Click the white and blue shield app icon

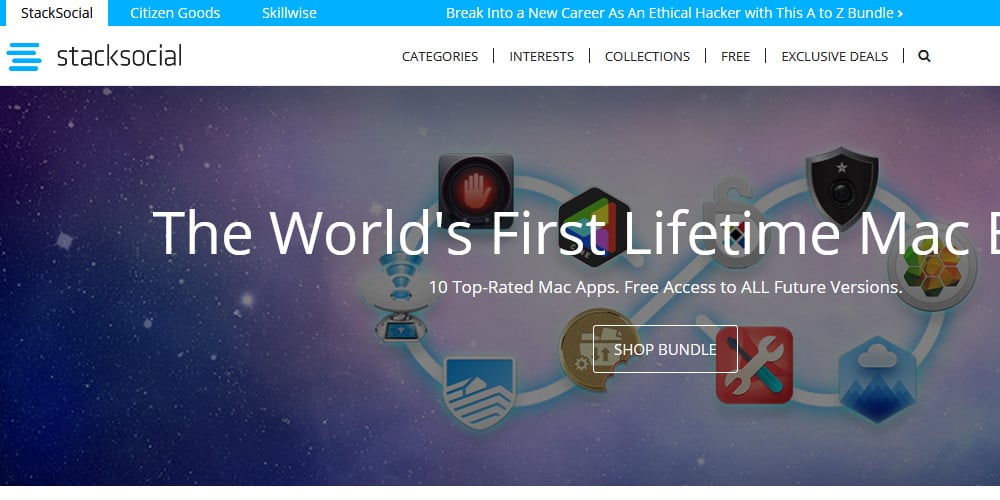pos(479,392)
